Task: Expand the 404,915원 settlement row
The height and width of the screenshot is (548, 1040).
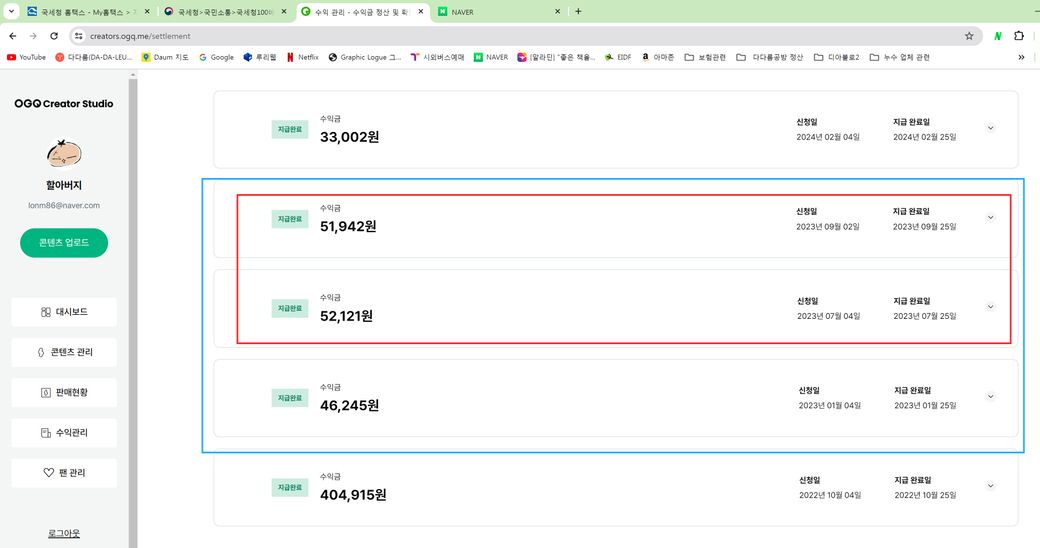Action: [x=990, y=486]
